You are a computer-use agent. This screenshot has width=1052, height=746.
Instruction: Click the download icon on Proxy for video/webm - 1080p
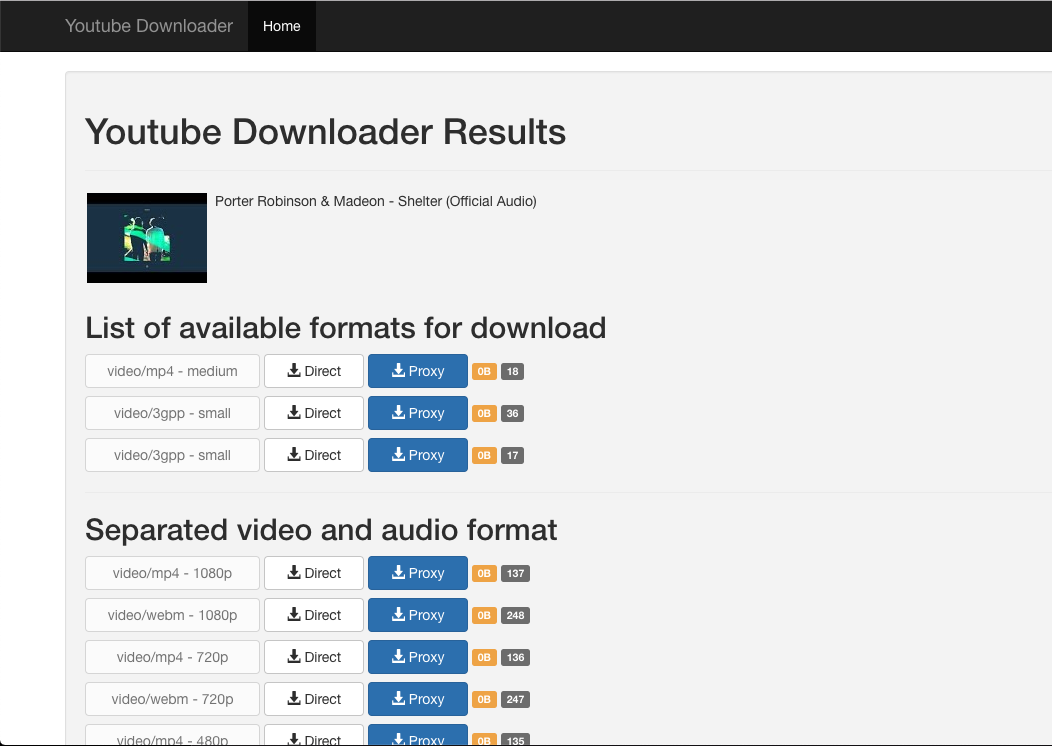coord(396,614)
